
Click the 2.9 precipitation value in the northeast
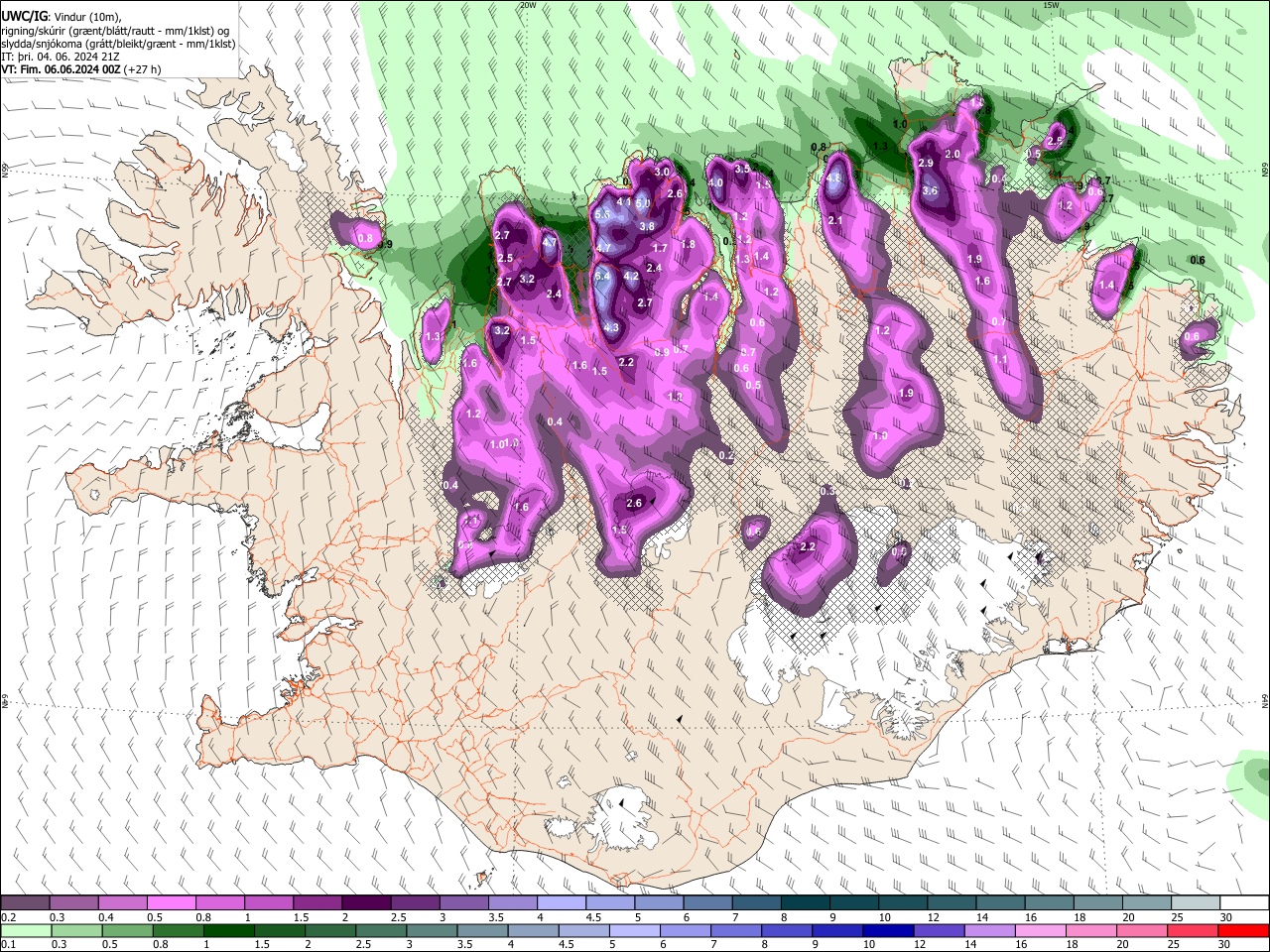tap(926, 163)
